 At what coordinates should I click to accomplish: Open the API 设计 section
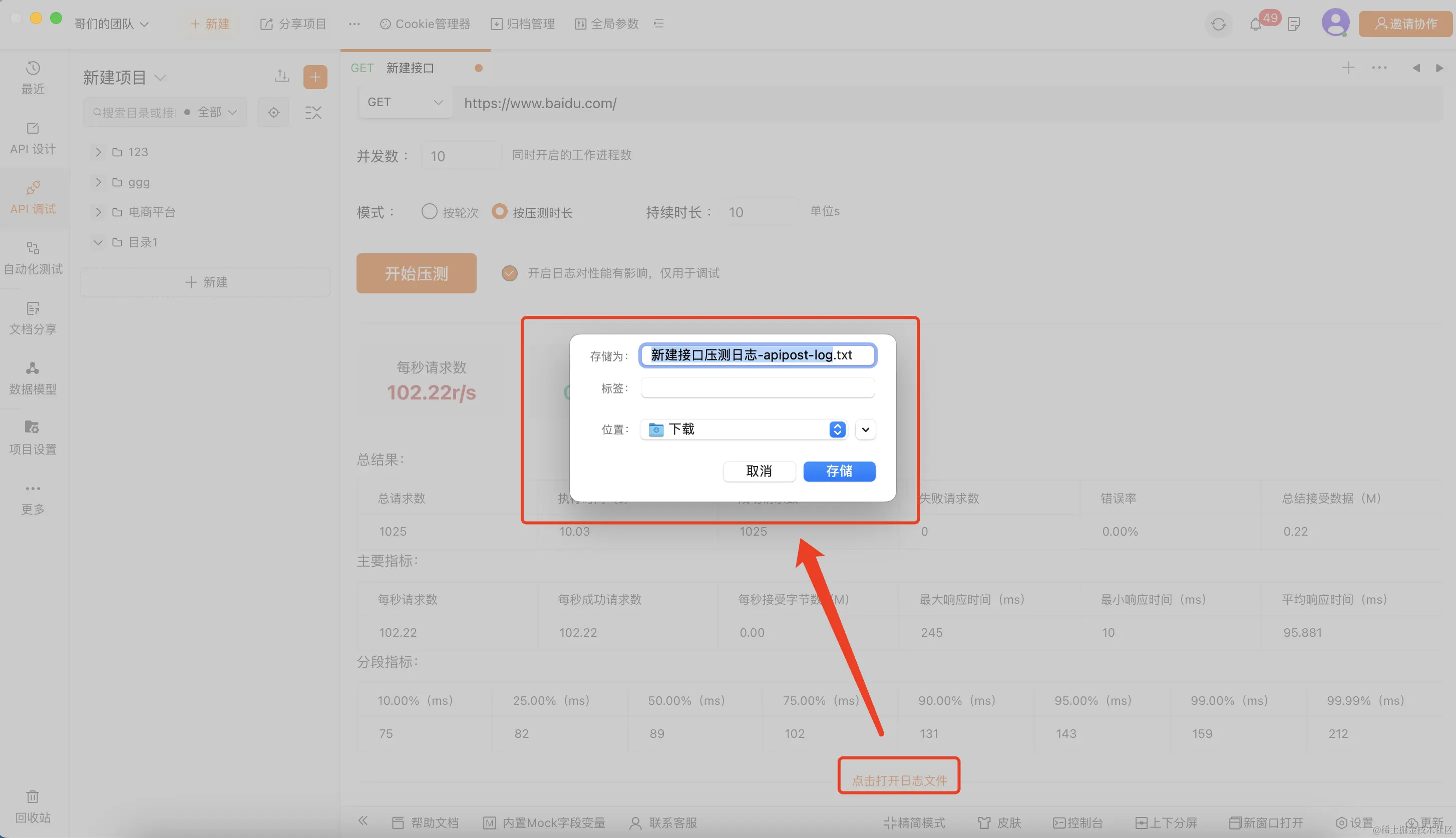pyautogui.click(x=33, y=138)
